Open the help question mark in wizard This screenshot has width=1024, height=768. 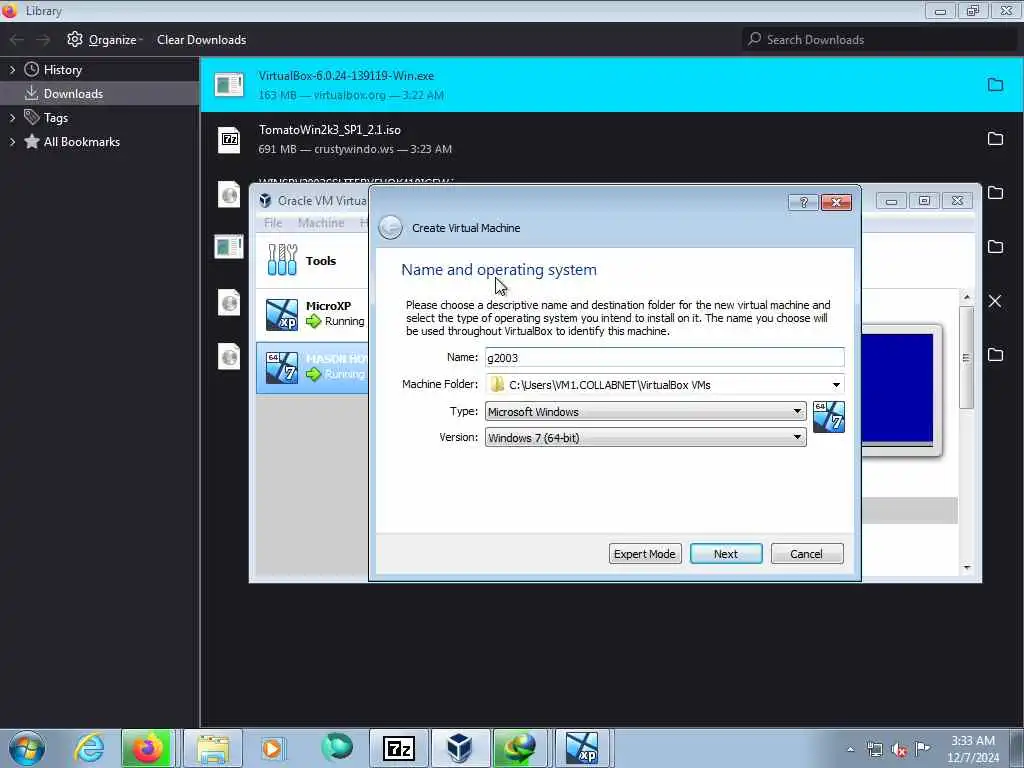click(803, 202)
